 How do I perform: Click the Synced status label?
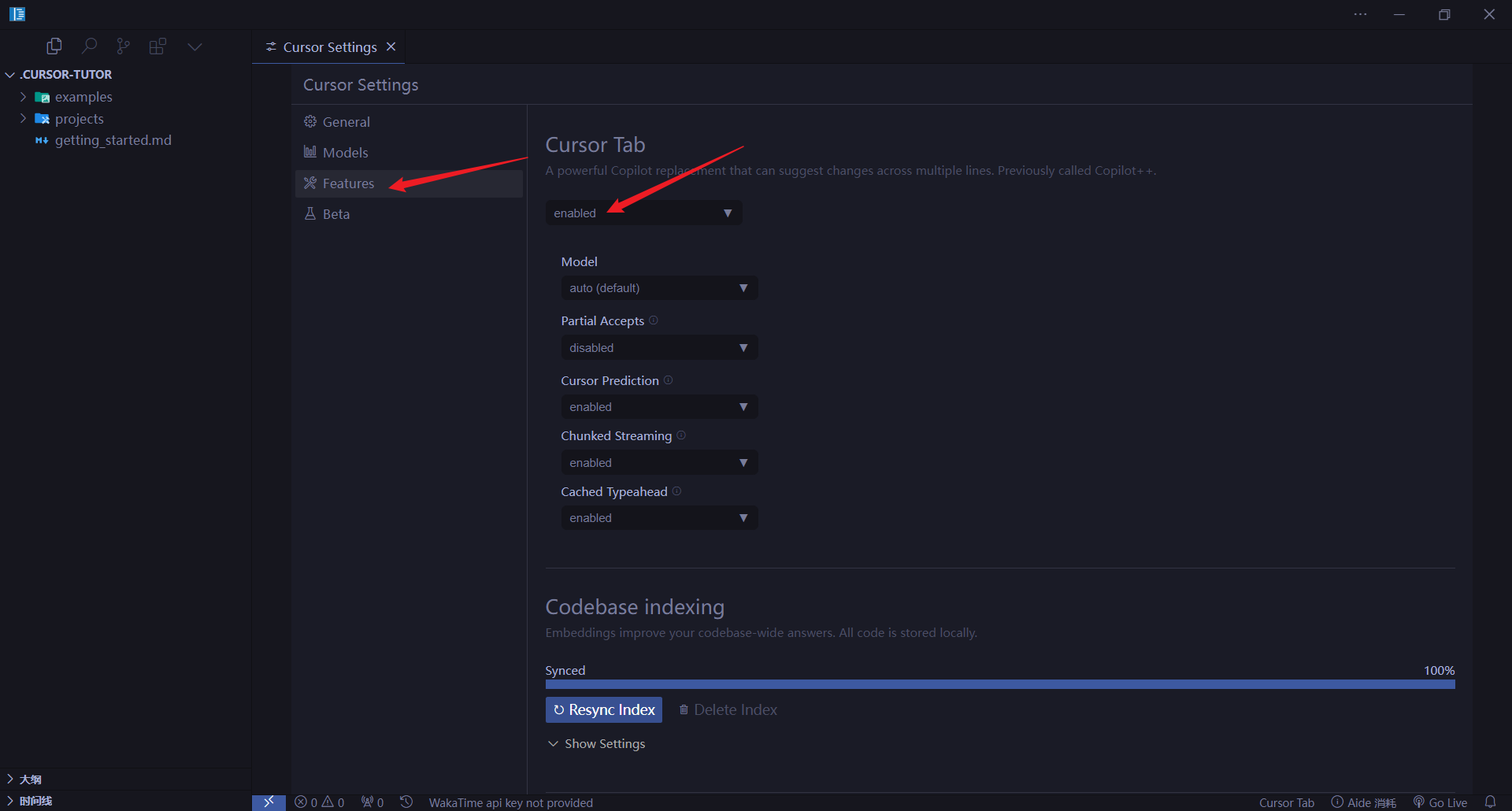click(565, 671)
